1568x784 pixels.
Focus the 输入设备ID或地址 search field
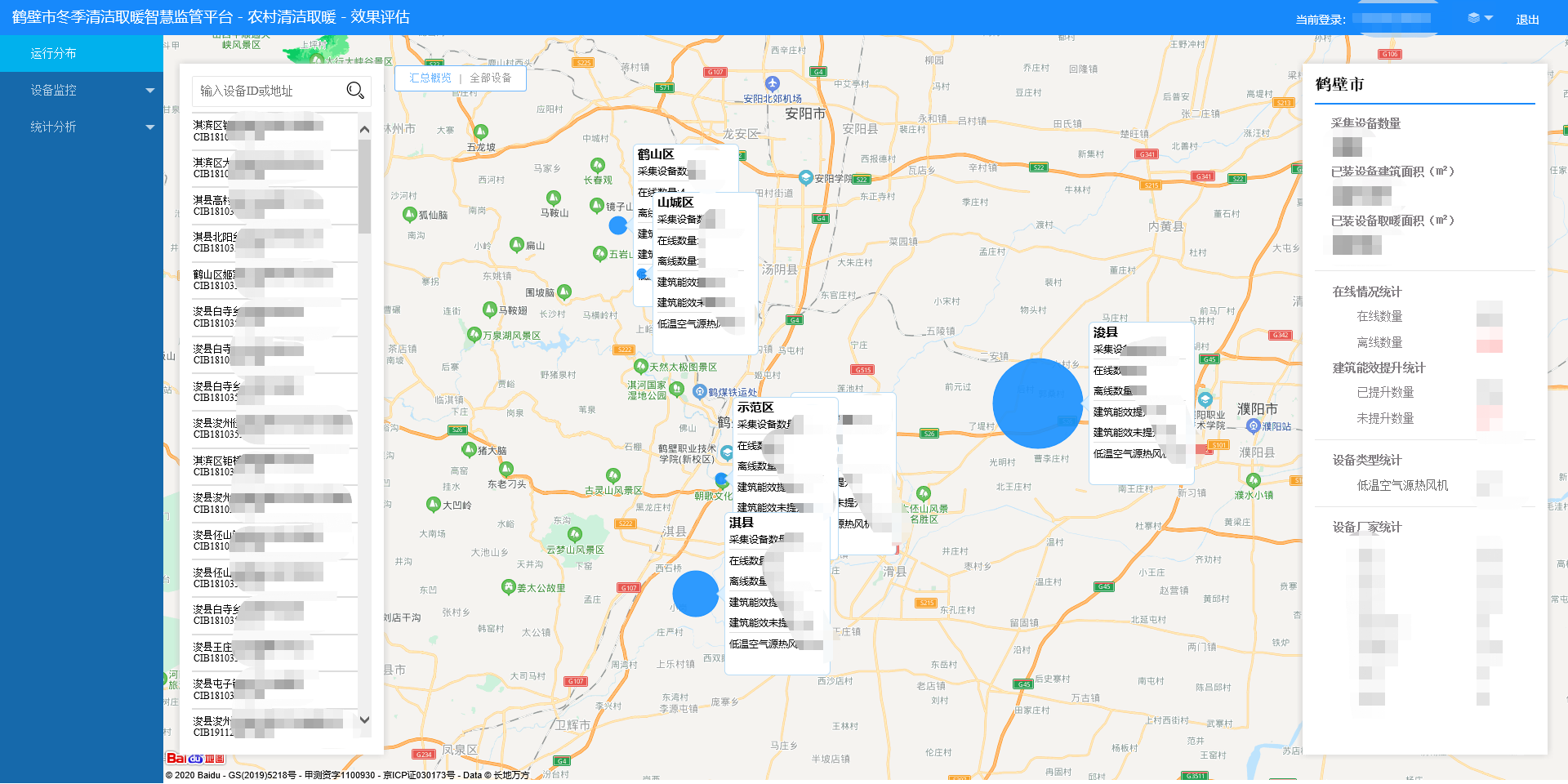tap(268, 91)
